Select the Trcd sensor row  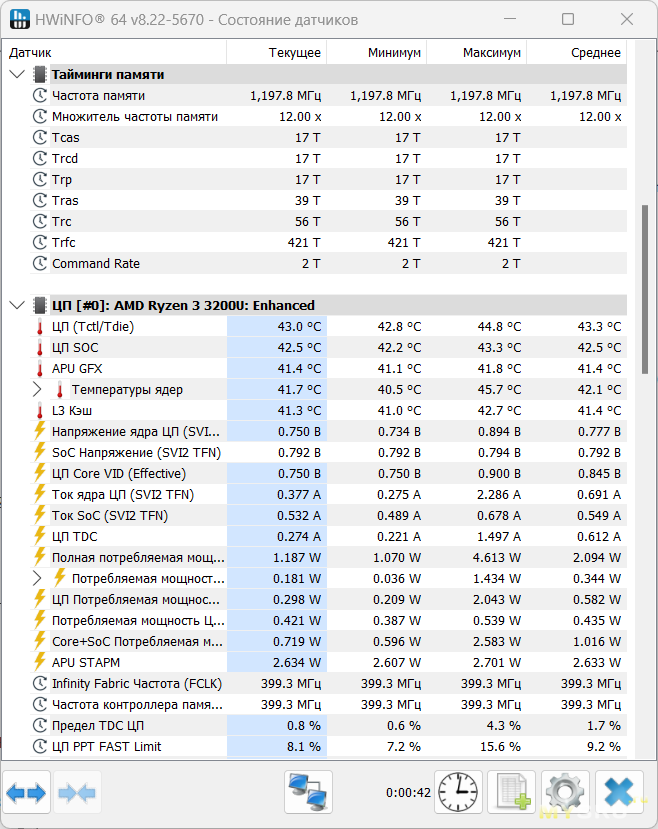tap(328, 159)
